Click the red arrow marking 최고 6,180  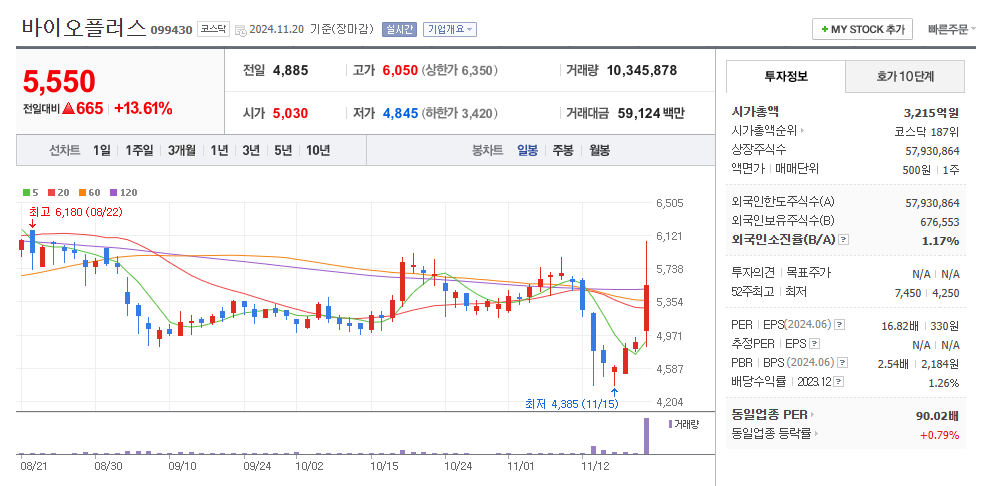(x=32, y=223)
